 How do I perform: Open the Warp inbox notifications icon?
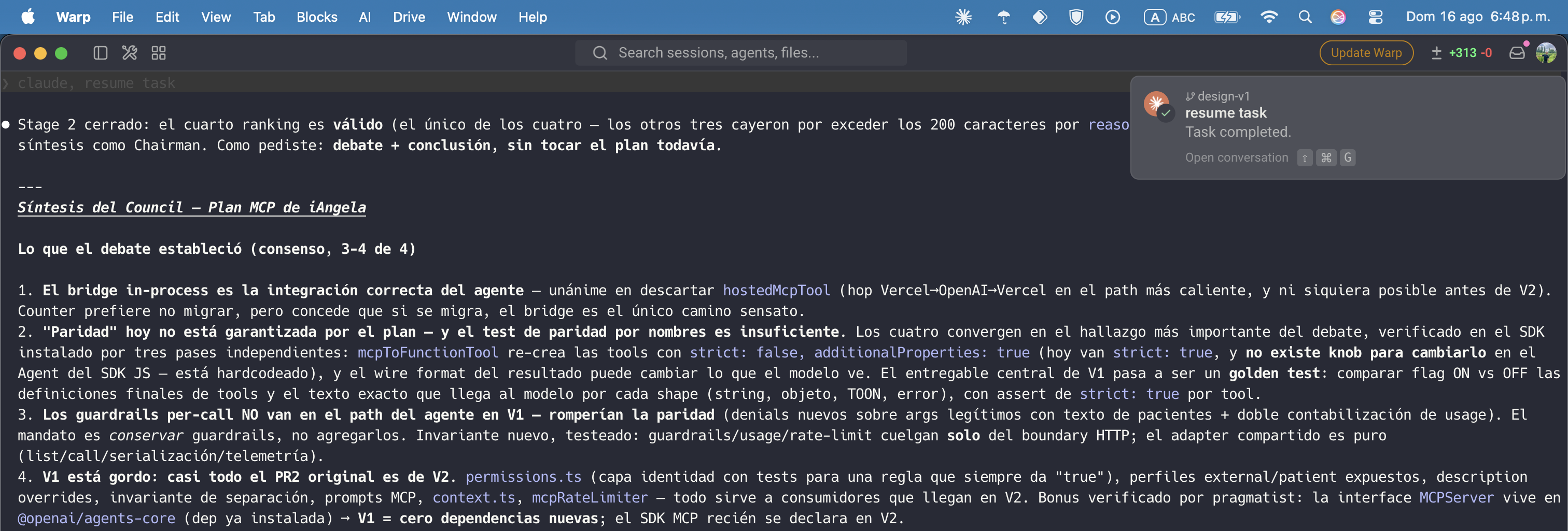tap(1517, 53)
